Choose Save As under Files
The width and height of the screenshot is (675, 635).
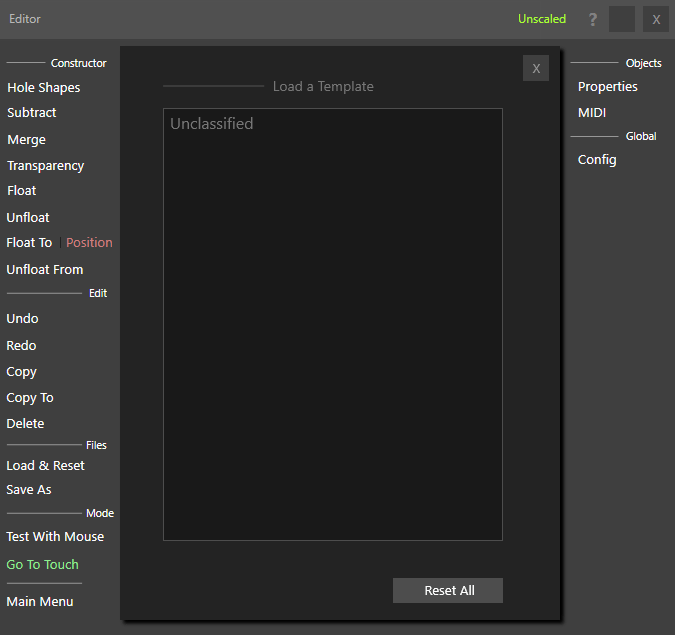tap(28, 489)
